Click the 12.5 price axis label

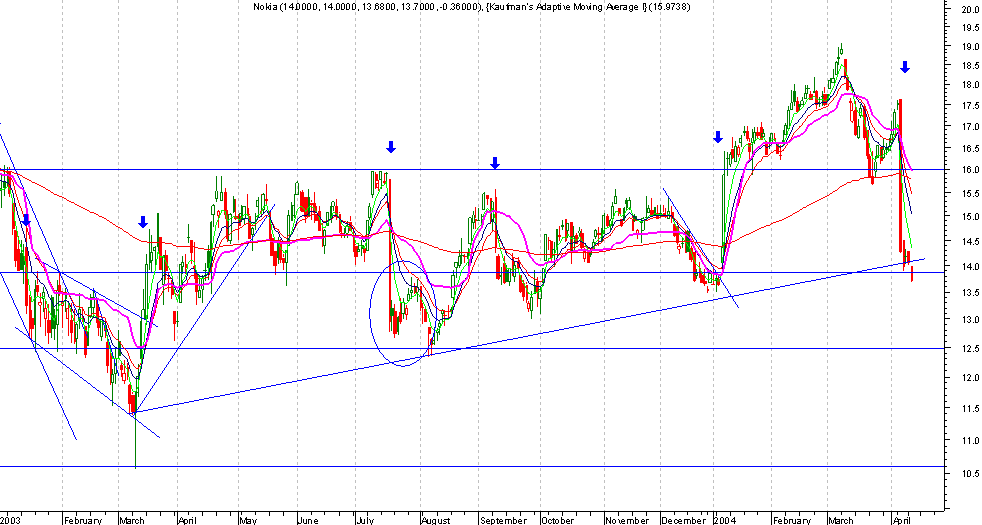969,349
